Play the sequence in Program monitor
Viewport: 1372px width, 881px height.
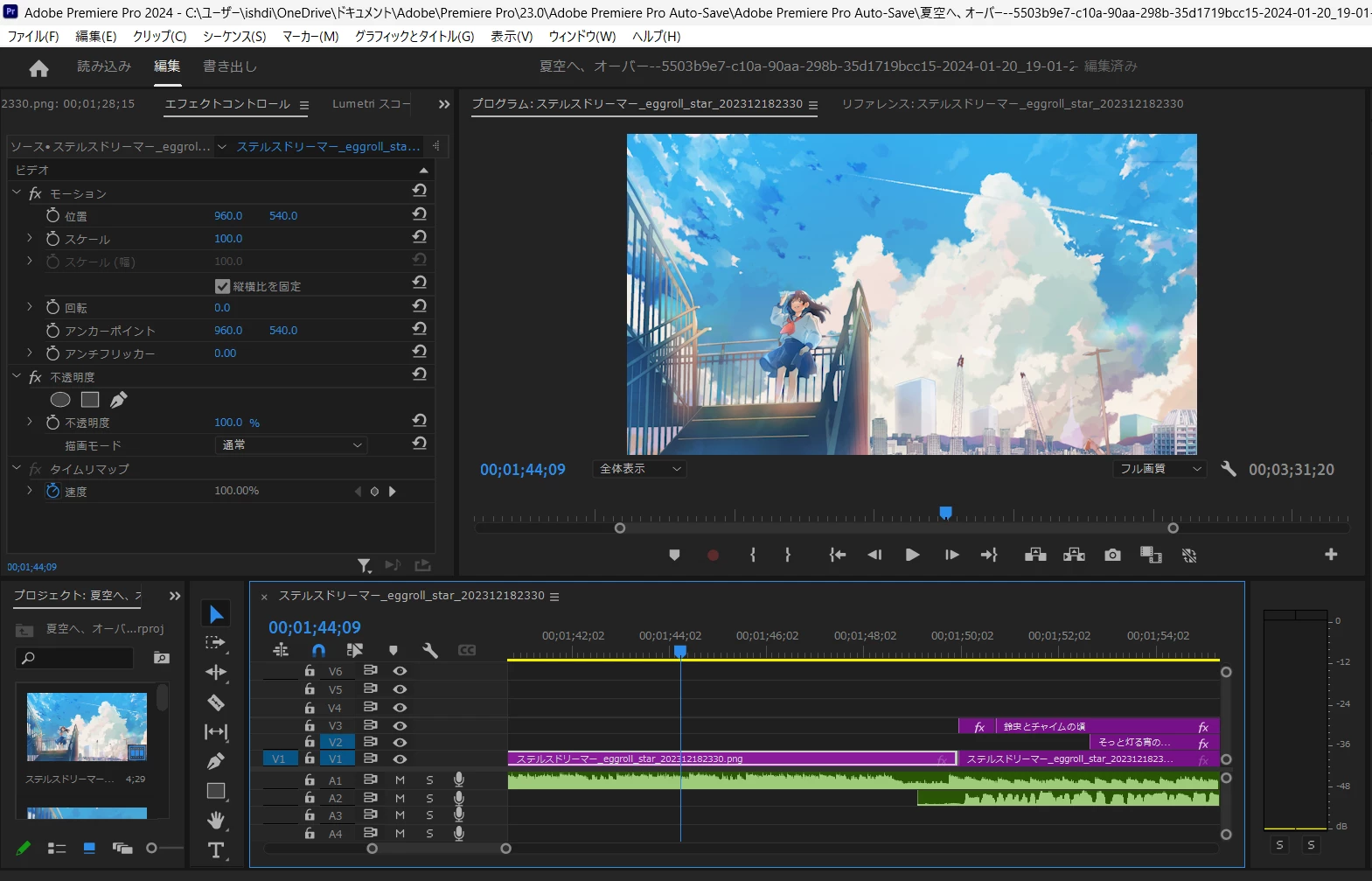[x=912, y=555]
